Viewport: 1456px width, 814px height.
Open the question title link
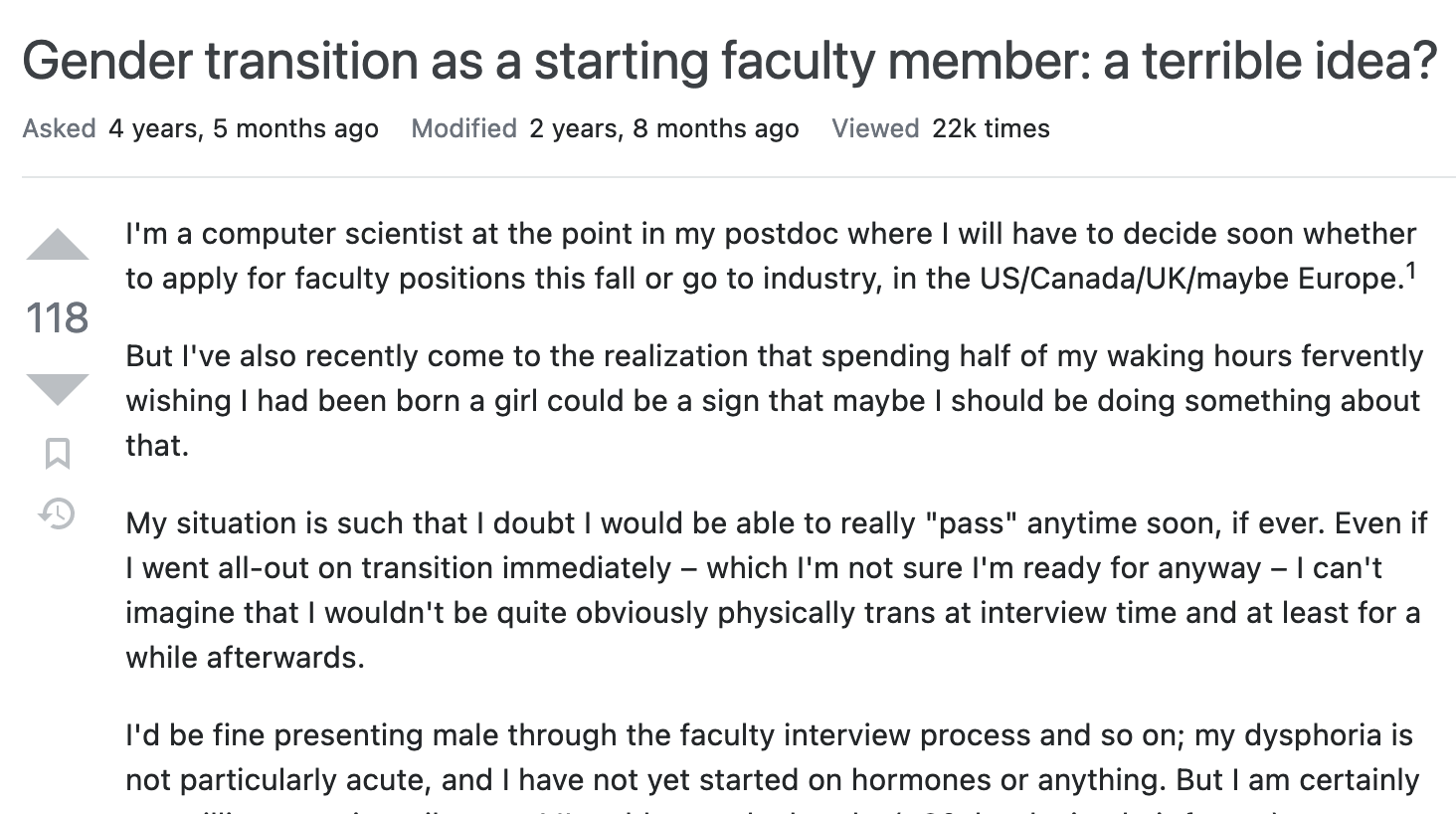730,61
